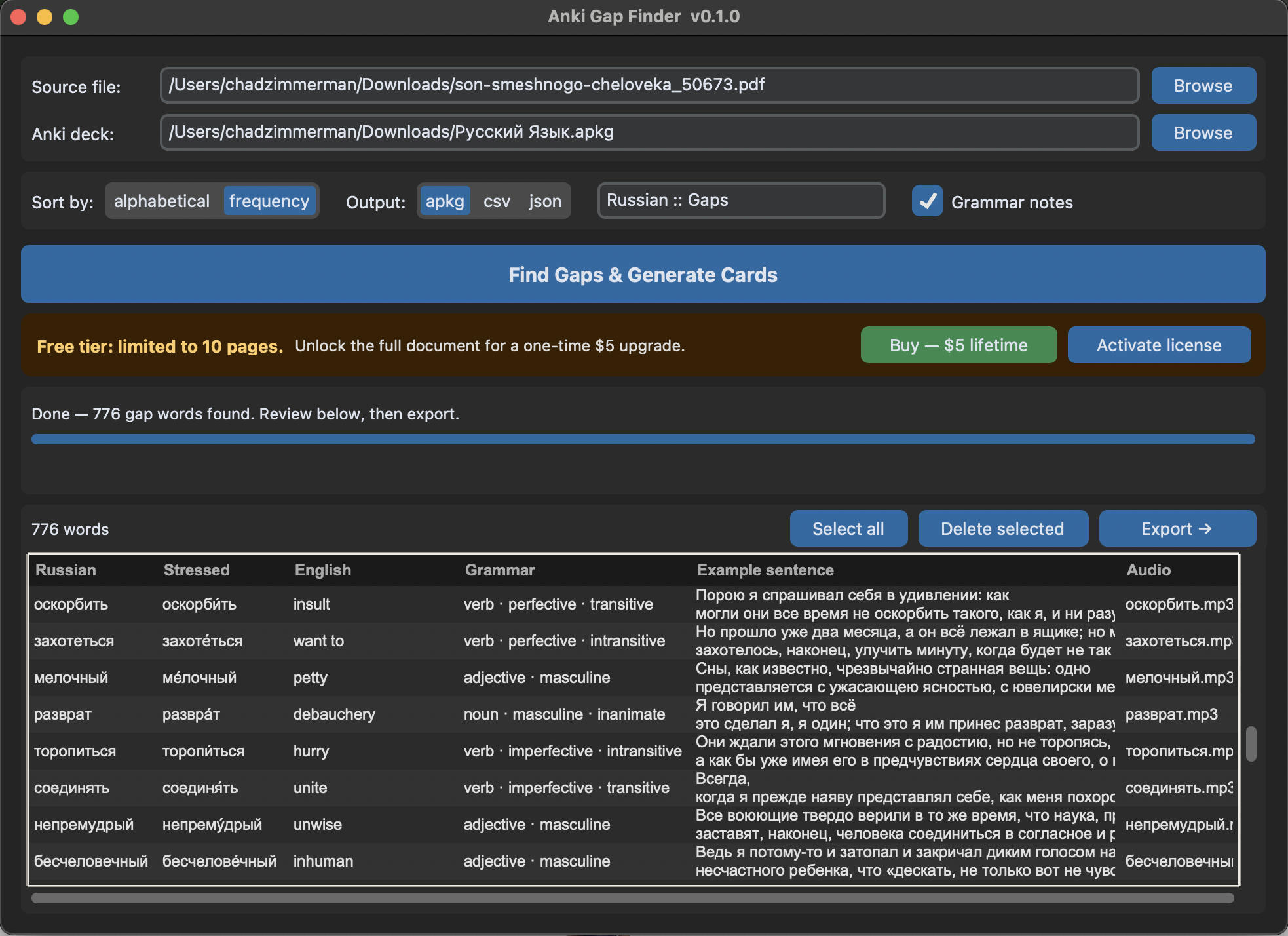Click the развррат.mp3 audio entry
Image resolution: width=1288 pixels, height=936 pixels.
click(1173, 714)
